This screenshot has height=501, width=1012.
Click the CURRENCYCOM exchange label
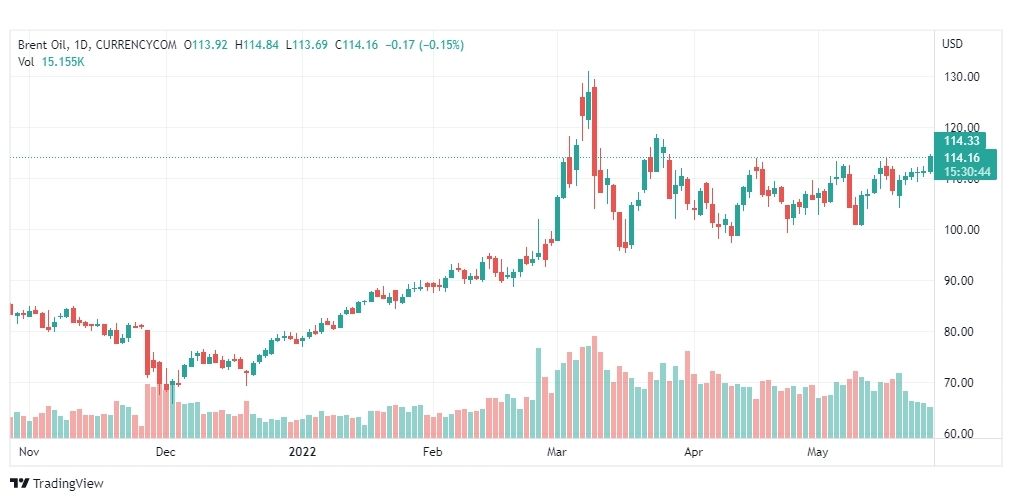[134, 45]
